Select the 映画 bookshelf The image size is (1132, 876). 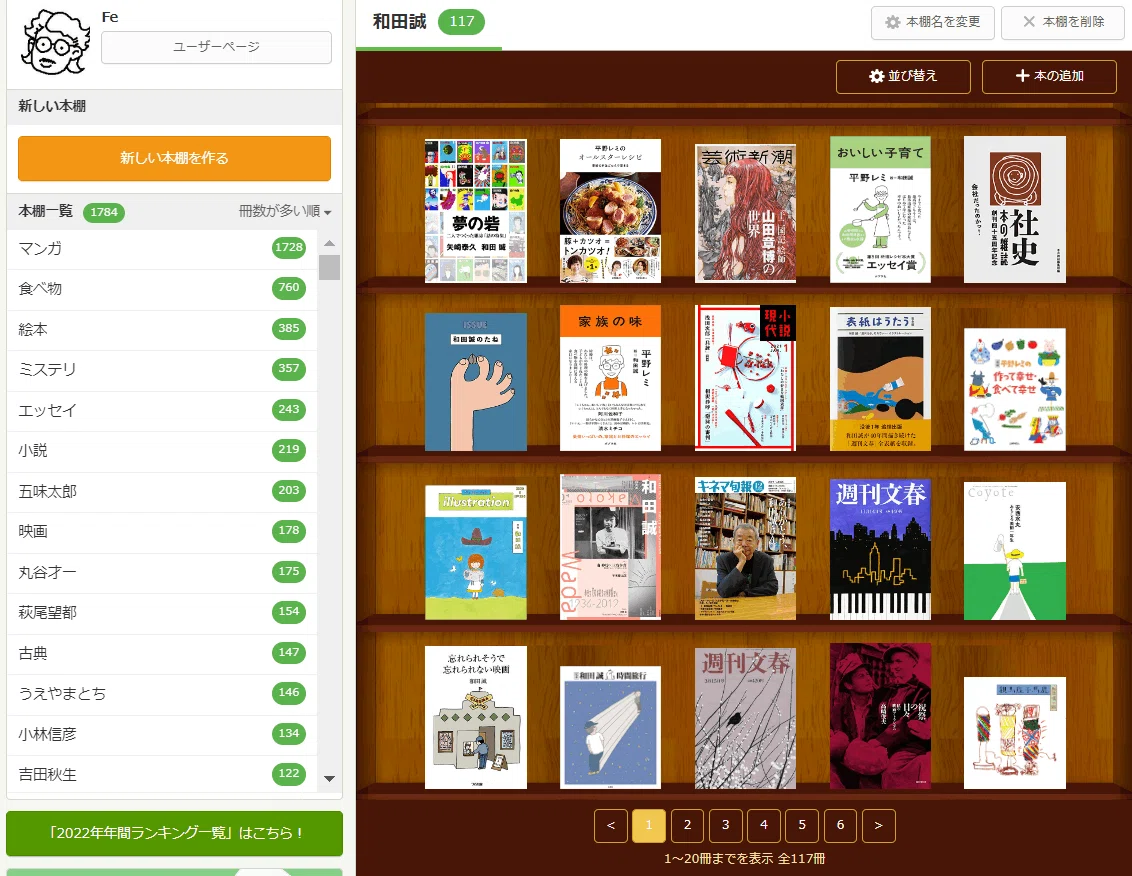[x=162, y=532]
